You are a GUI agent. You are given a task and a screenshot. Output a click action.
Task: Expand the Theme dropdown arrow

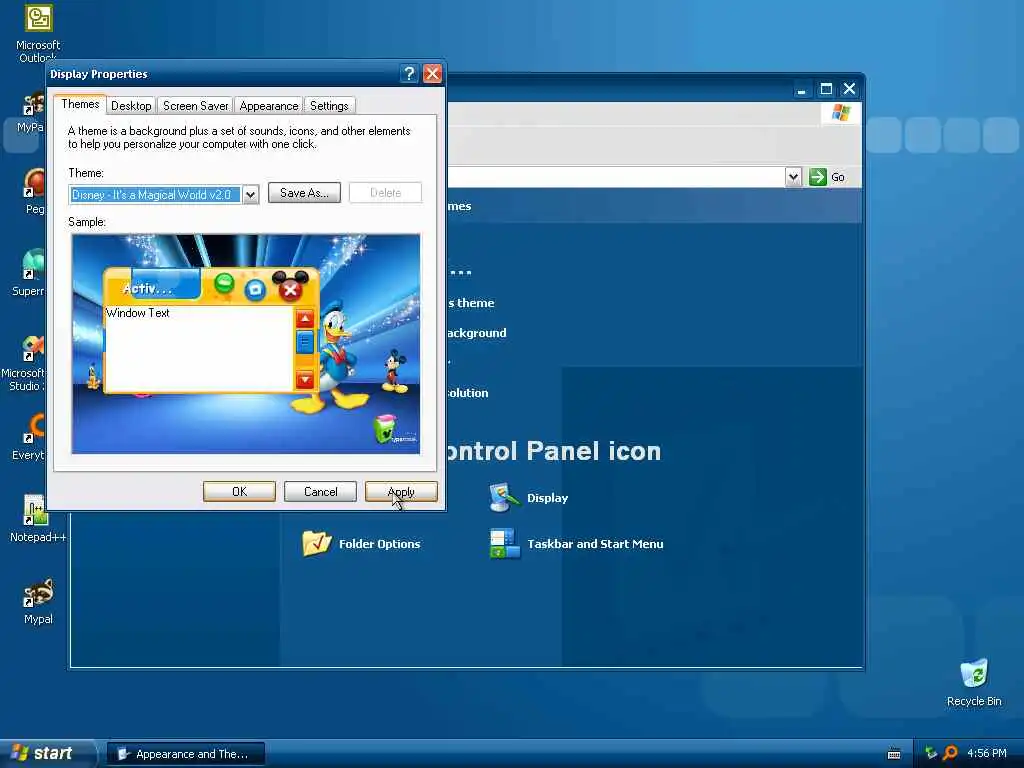tap(250, 195)
